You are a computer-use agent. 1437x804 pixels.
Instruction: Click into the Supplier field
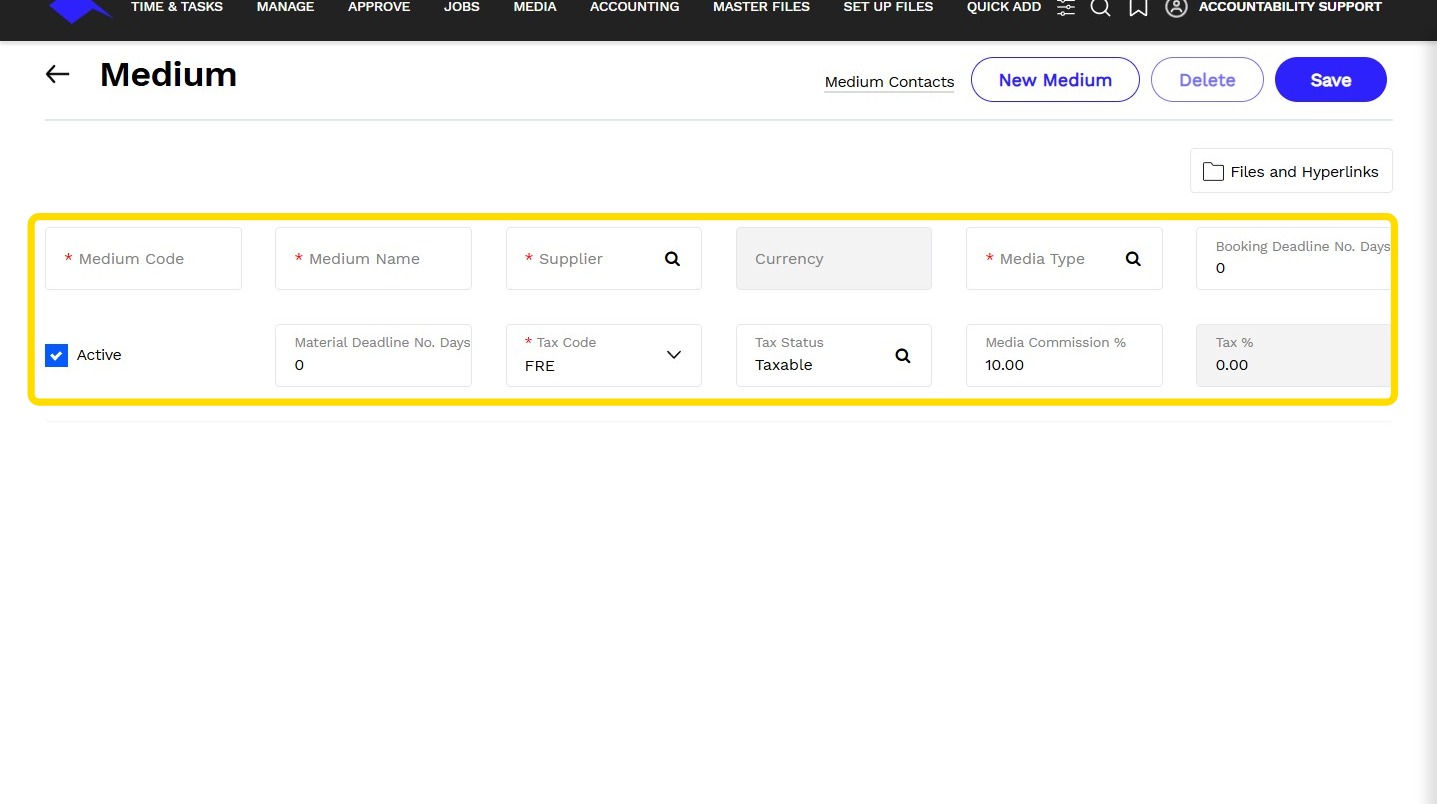point(604,258)
